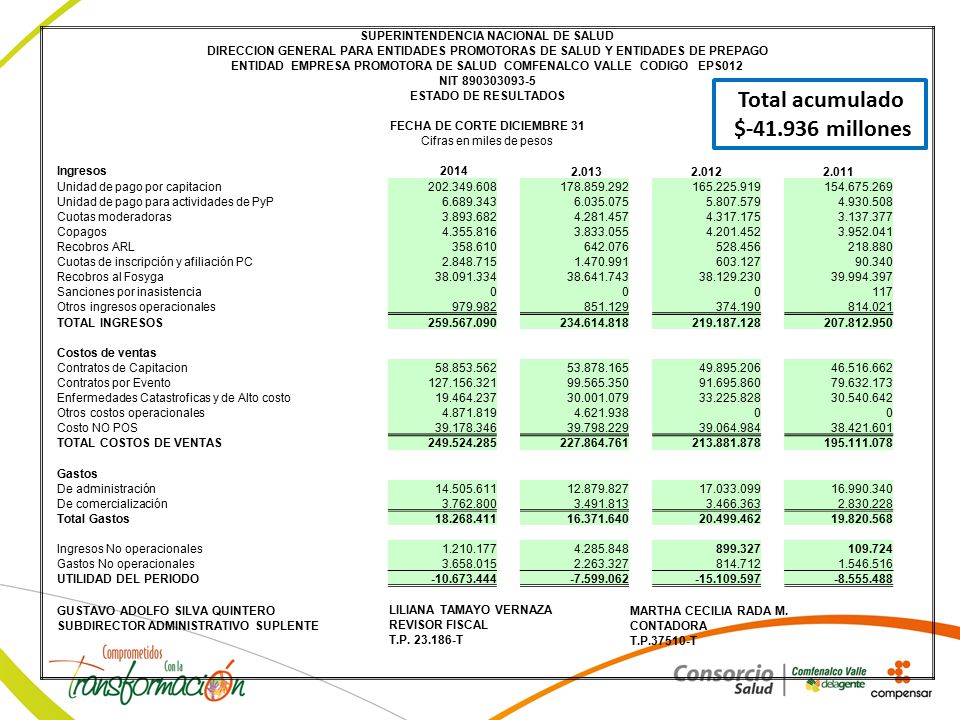Select the 'Cuotas moderadoras' row label
Screen dimensions: 960x720
point(114,217)
